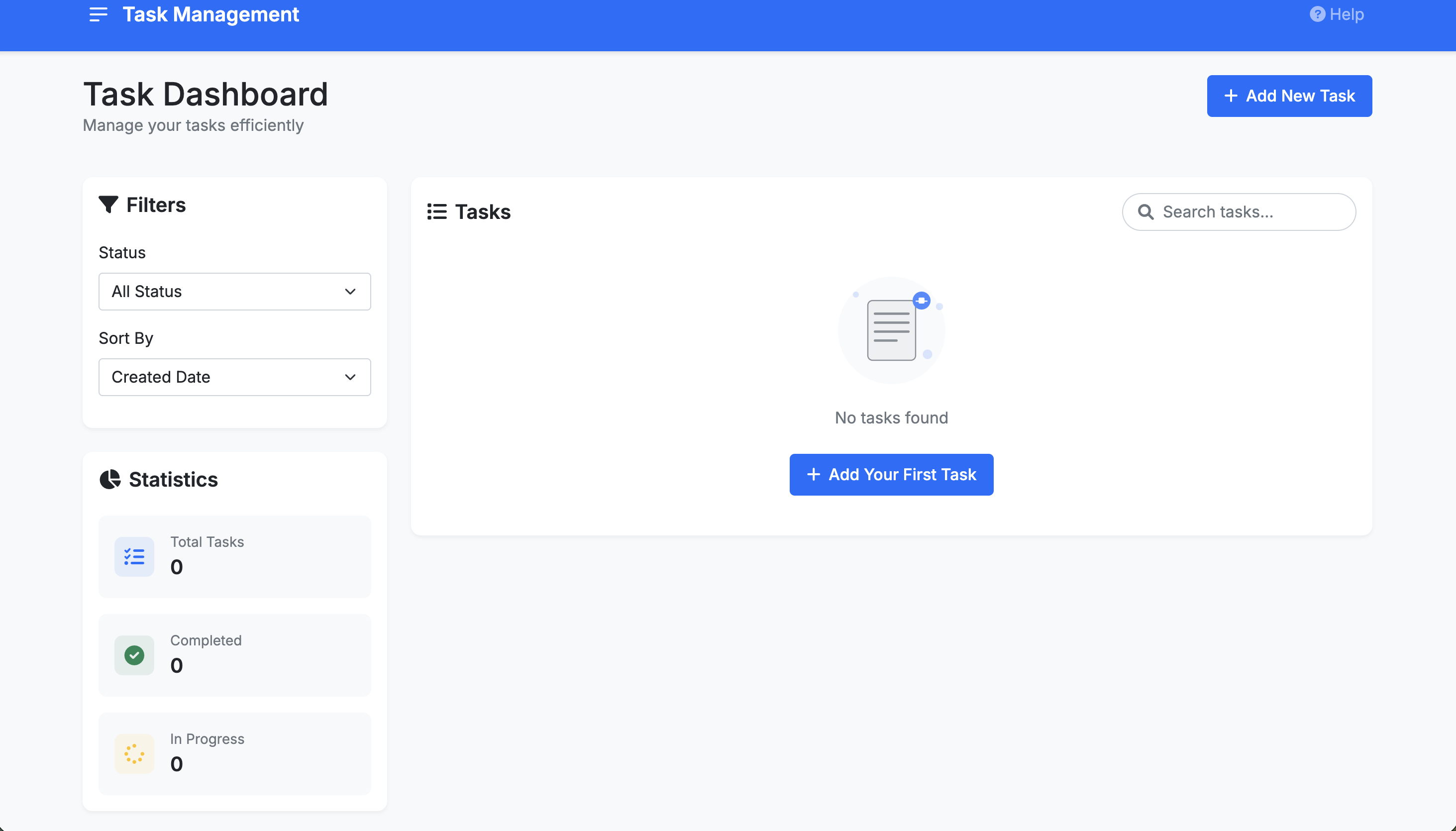Click the Tasks list icon
This screenshot has width=1456, height=831.
pos(436,212)
